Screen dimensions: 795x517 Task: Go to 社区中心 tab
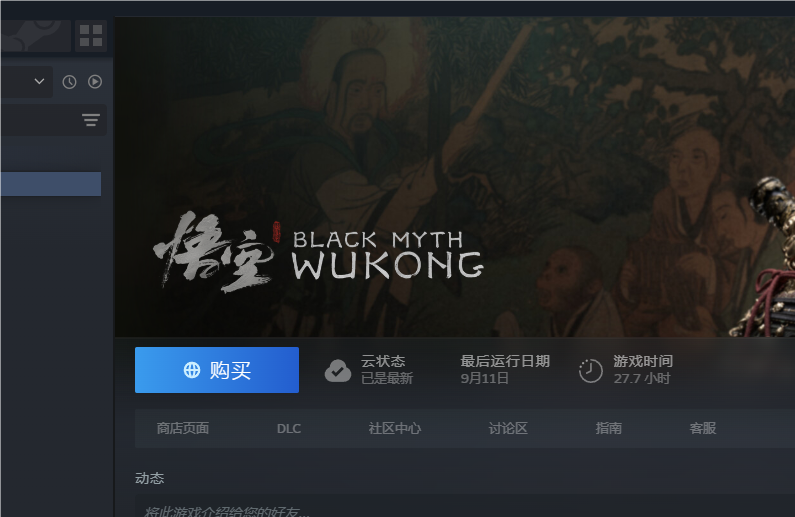tap(395, 428)
